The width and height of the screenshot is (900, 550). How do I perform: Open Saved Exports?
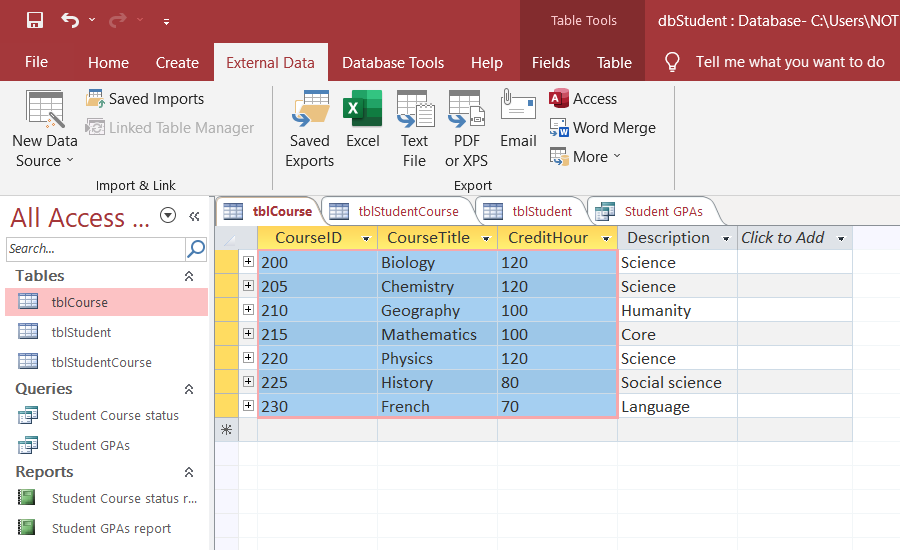tap(309, 129)
